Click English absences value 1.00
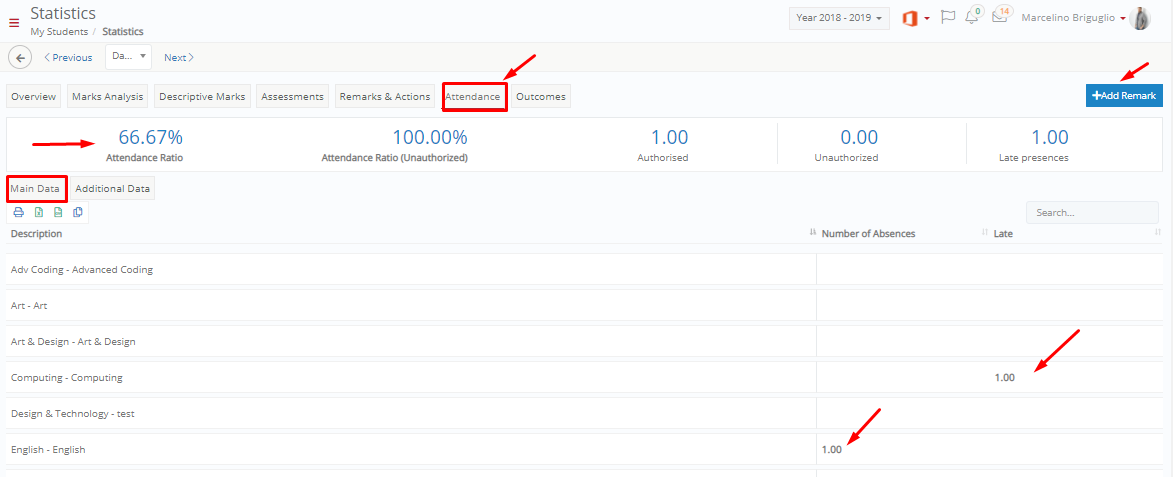 [x=832, y=449]
